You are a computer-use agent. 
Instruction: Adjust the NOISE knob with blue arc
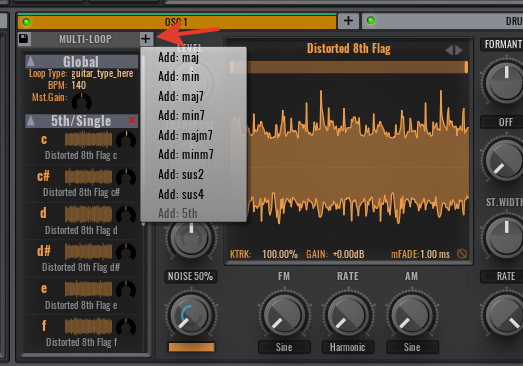(190, 315)
